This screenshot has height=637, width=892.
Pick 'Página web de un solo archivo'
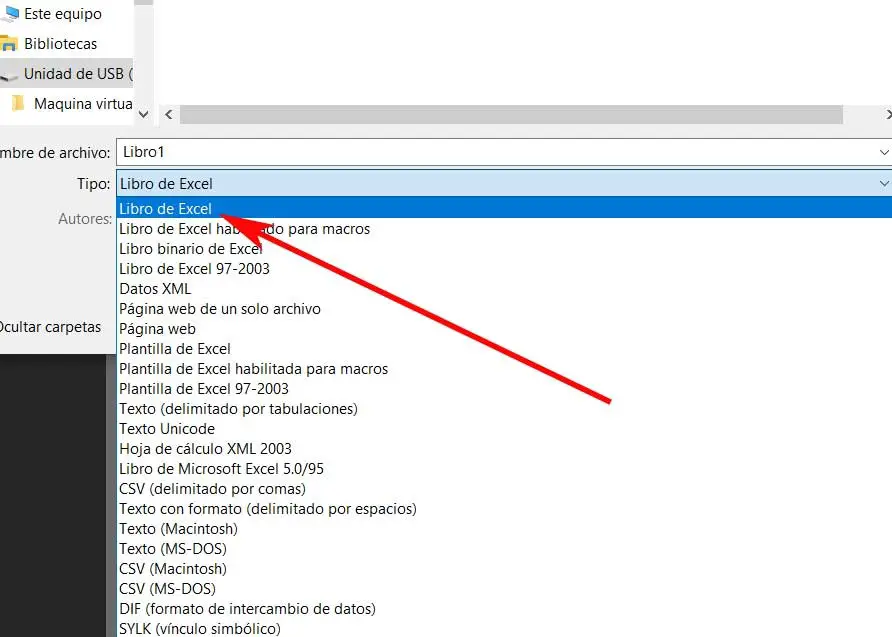click(x=220, y=309)
